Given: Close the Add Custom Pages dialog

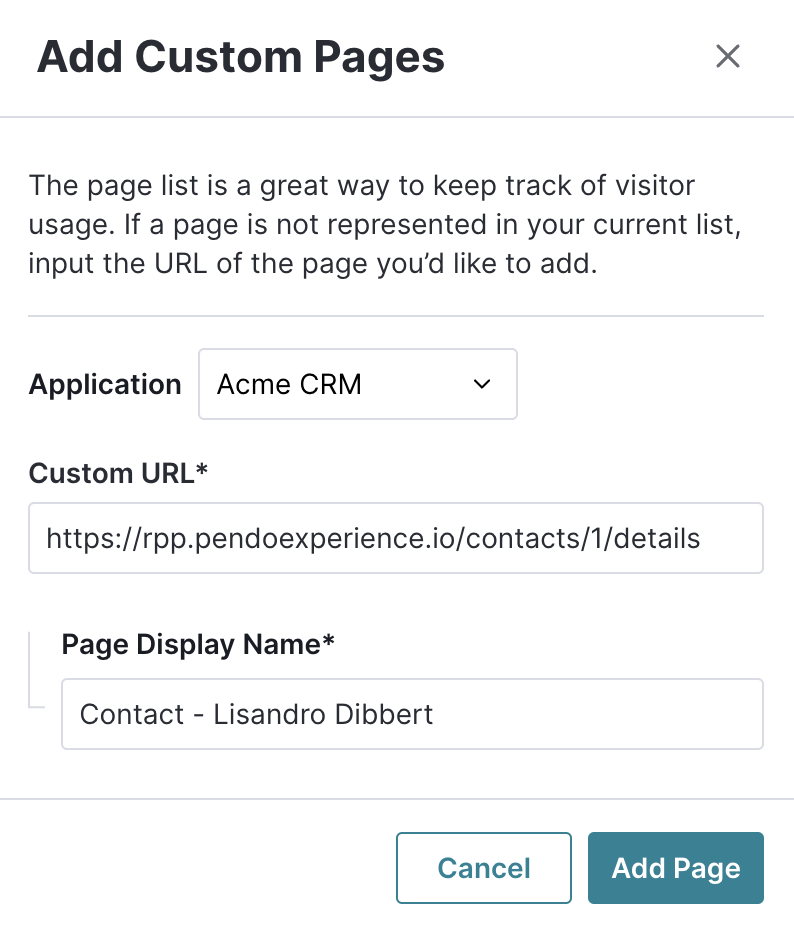Looking at the screenshot, I should (x=728, y=57).
